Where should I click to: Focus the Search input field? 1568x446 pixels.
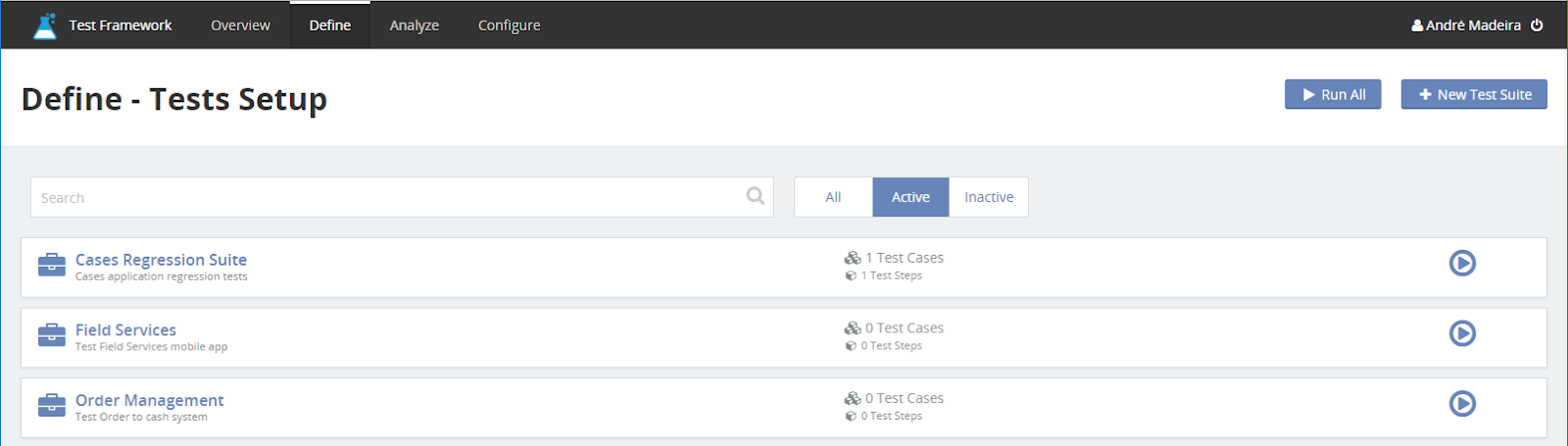[x=402, y=197]
